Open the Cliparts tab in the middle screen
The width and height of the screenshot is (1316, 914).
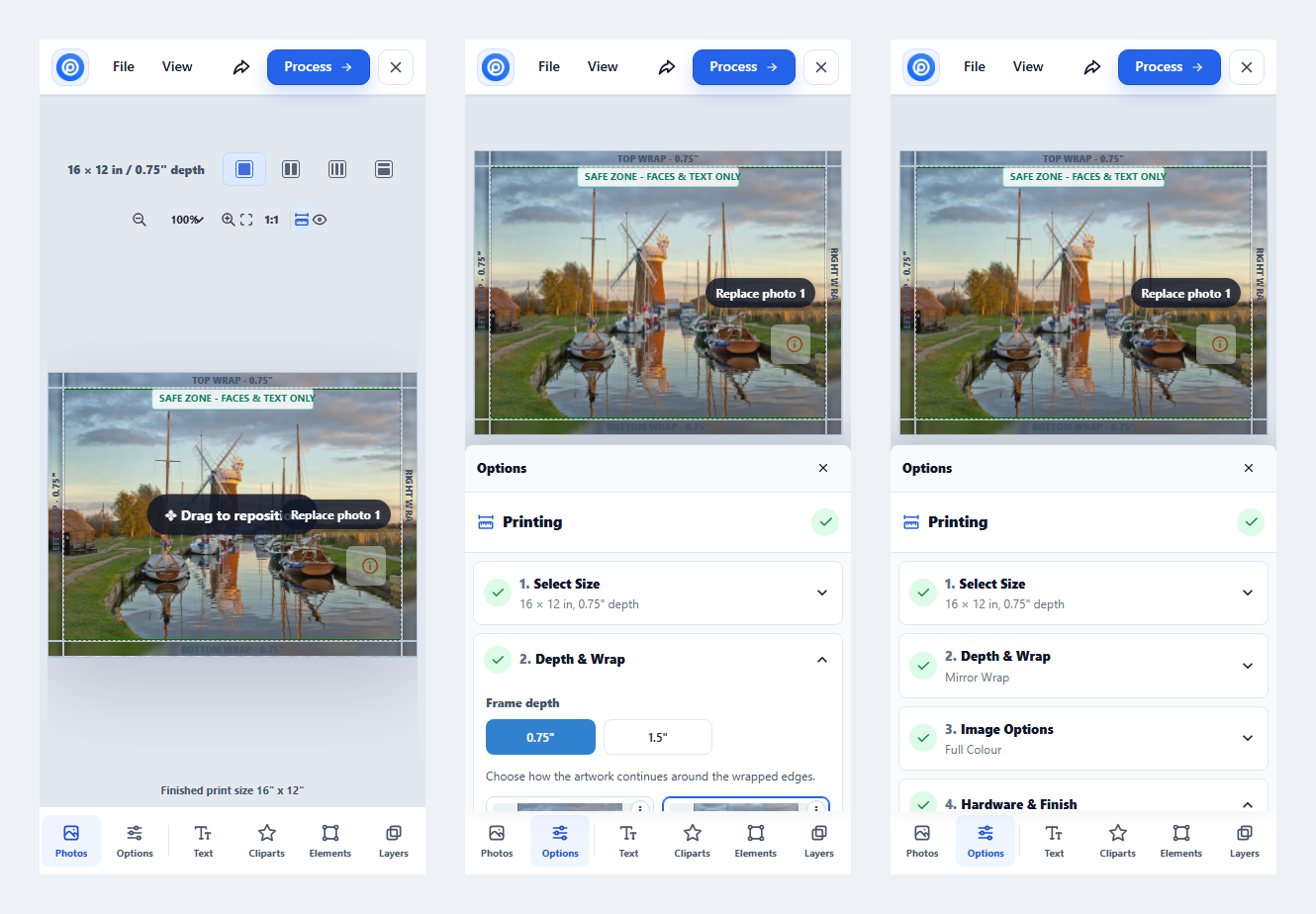tap(693, 841)
